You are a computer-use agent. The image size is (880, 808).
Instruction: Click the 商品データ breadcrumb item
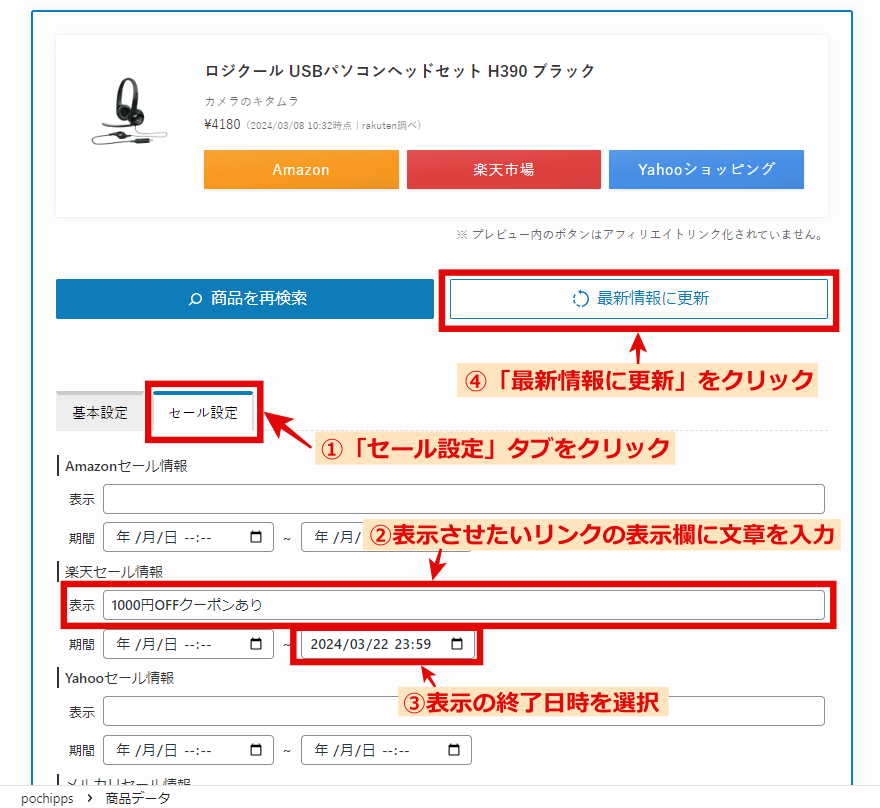(x=138, y=798)
